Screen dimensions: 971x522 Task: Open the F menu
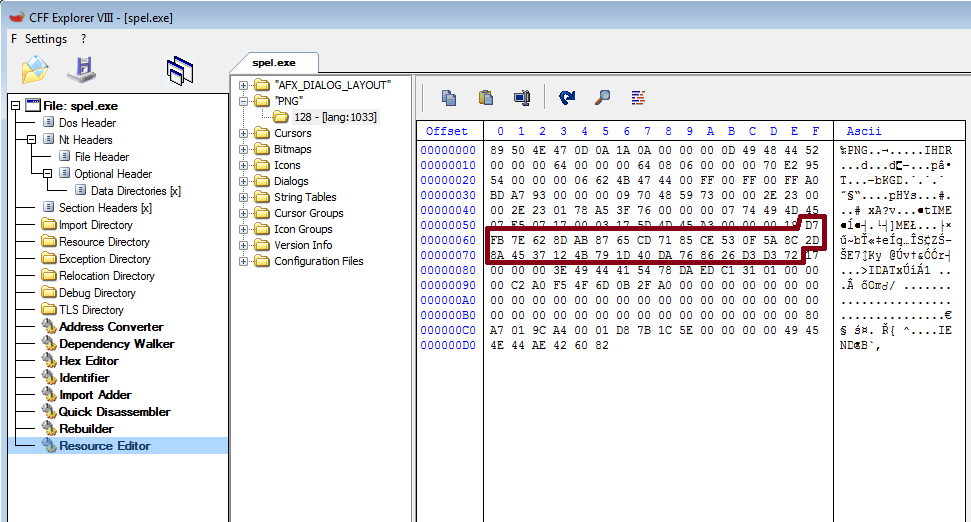click(x=14, y=39)
